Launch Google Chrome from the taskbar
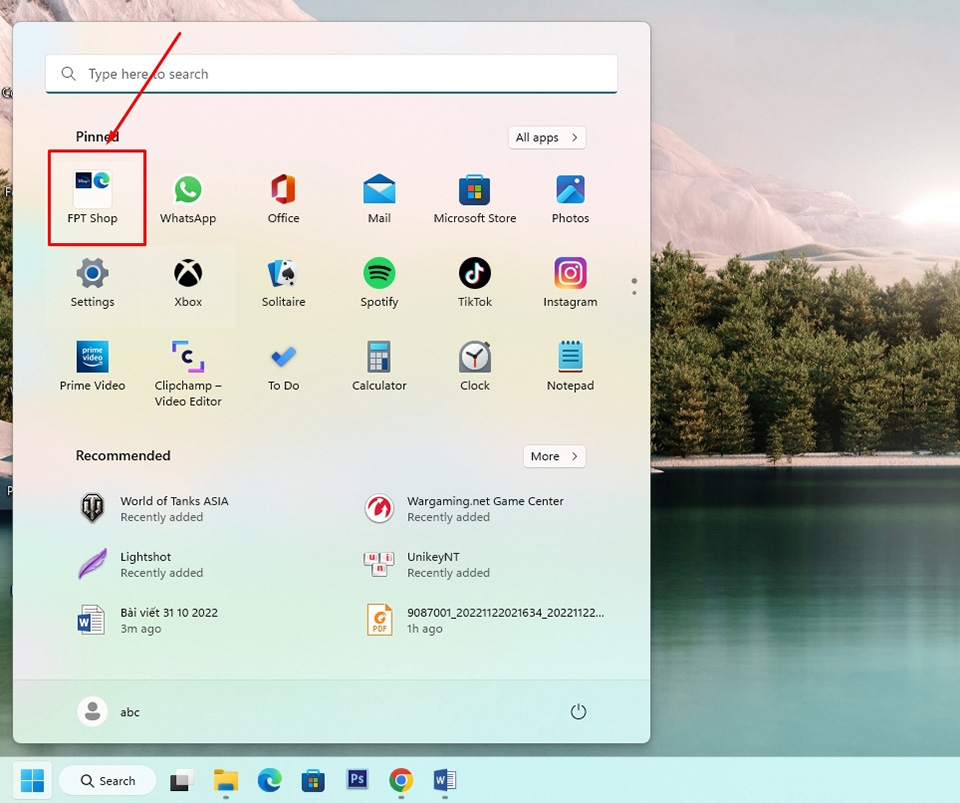This screenshot has width=960, height=803. (x=400, y=780)
